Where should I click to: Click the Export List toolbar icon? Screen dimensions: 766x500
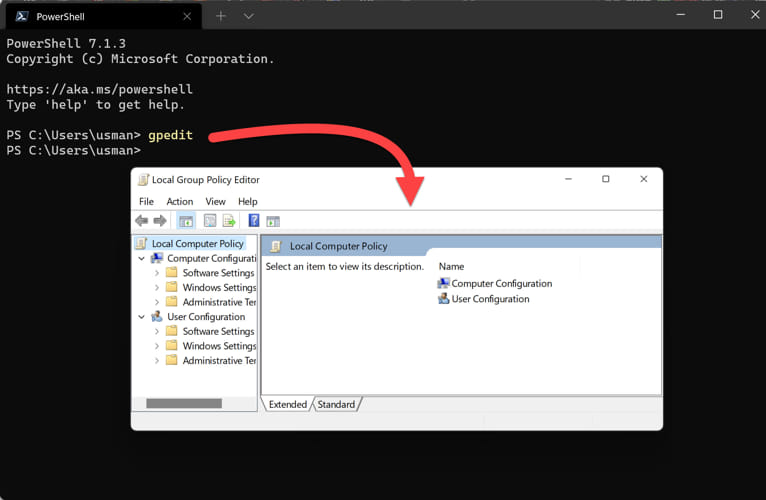click(x=228, y=221)
